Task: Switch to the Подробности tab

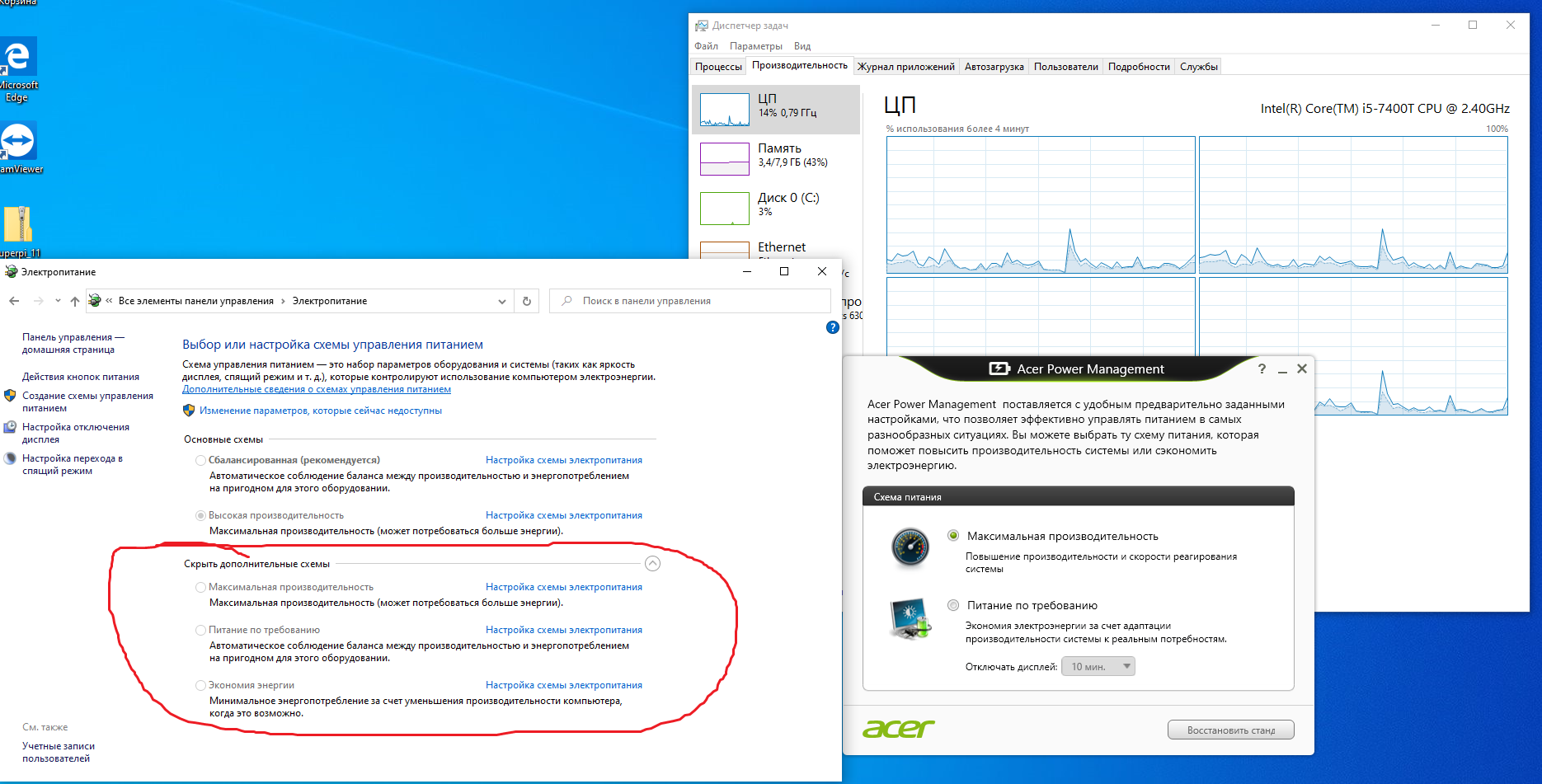Action: pos(1139,67)
